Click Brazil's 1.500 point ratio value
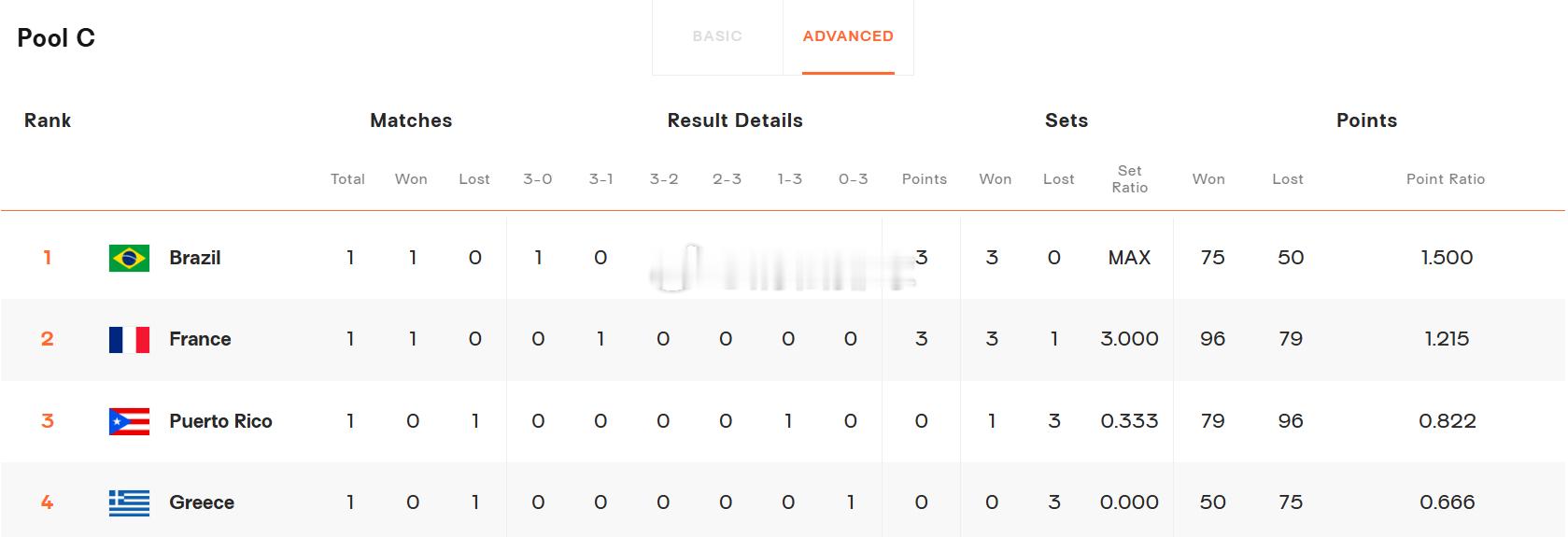The width and height of the screenshot is (1568, 537). 1447,258
